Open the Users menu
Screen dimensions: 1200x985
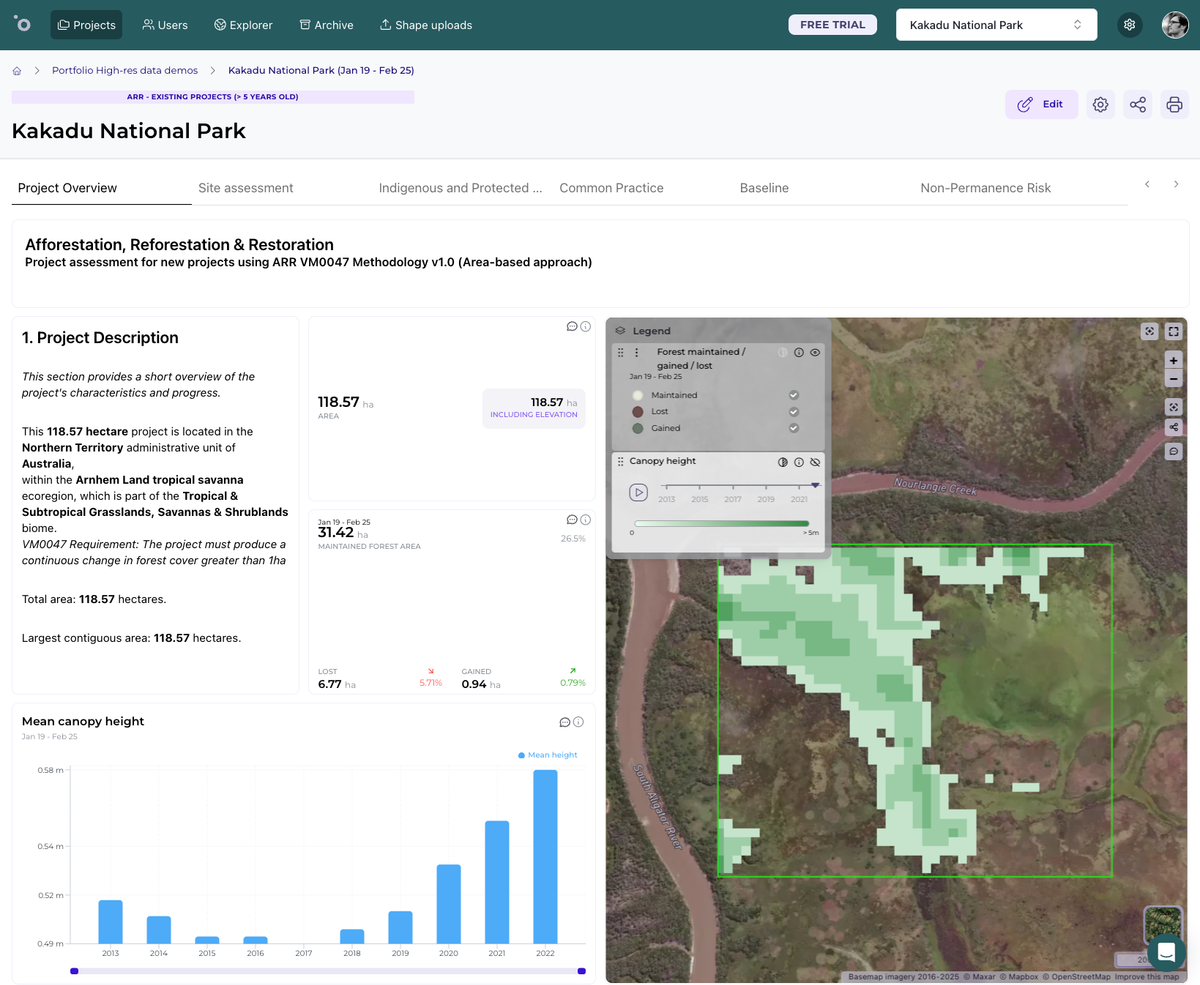click(x=165, y=25)
